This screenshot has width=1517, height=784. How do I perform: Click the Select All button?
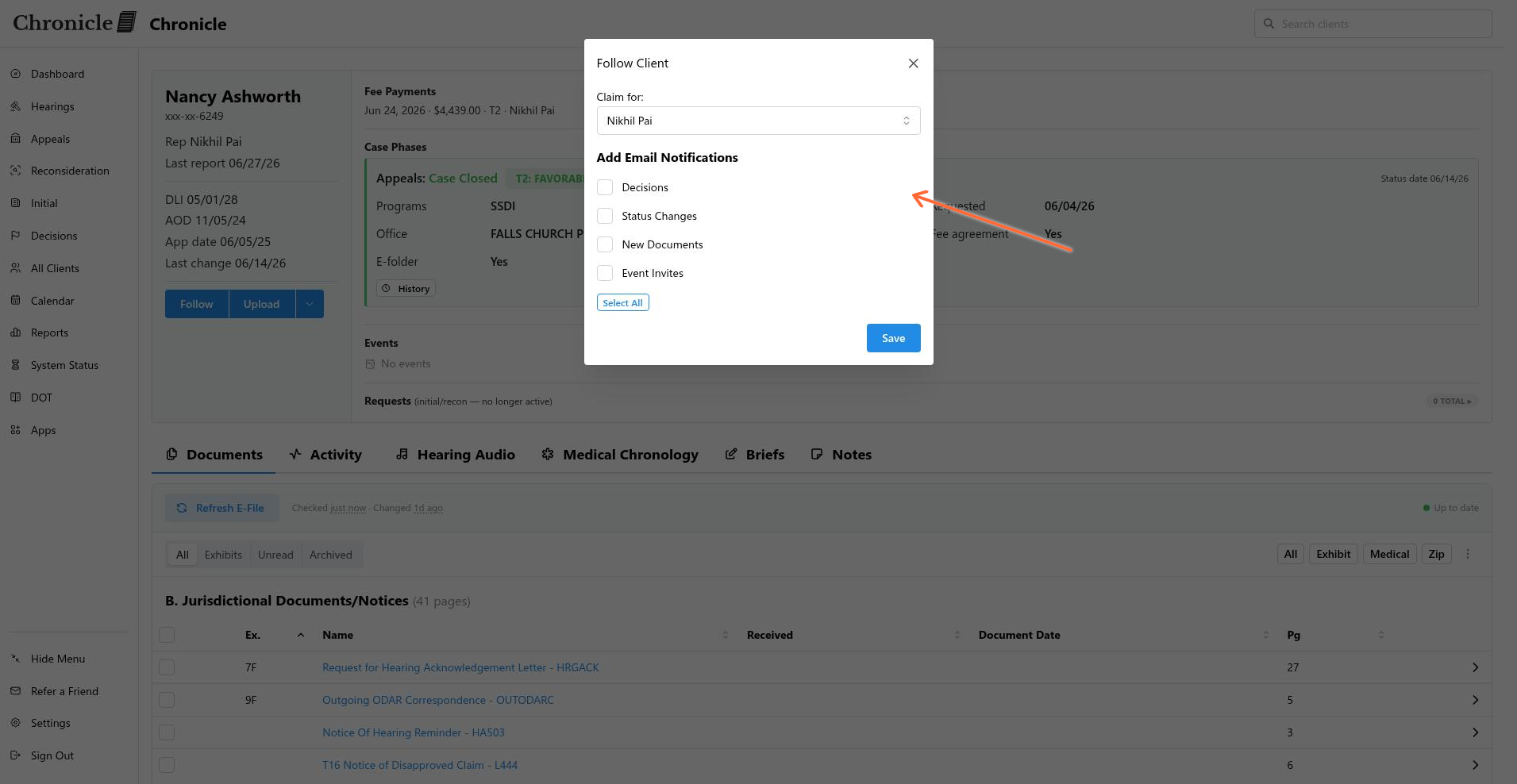pos(622,302)
